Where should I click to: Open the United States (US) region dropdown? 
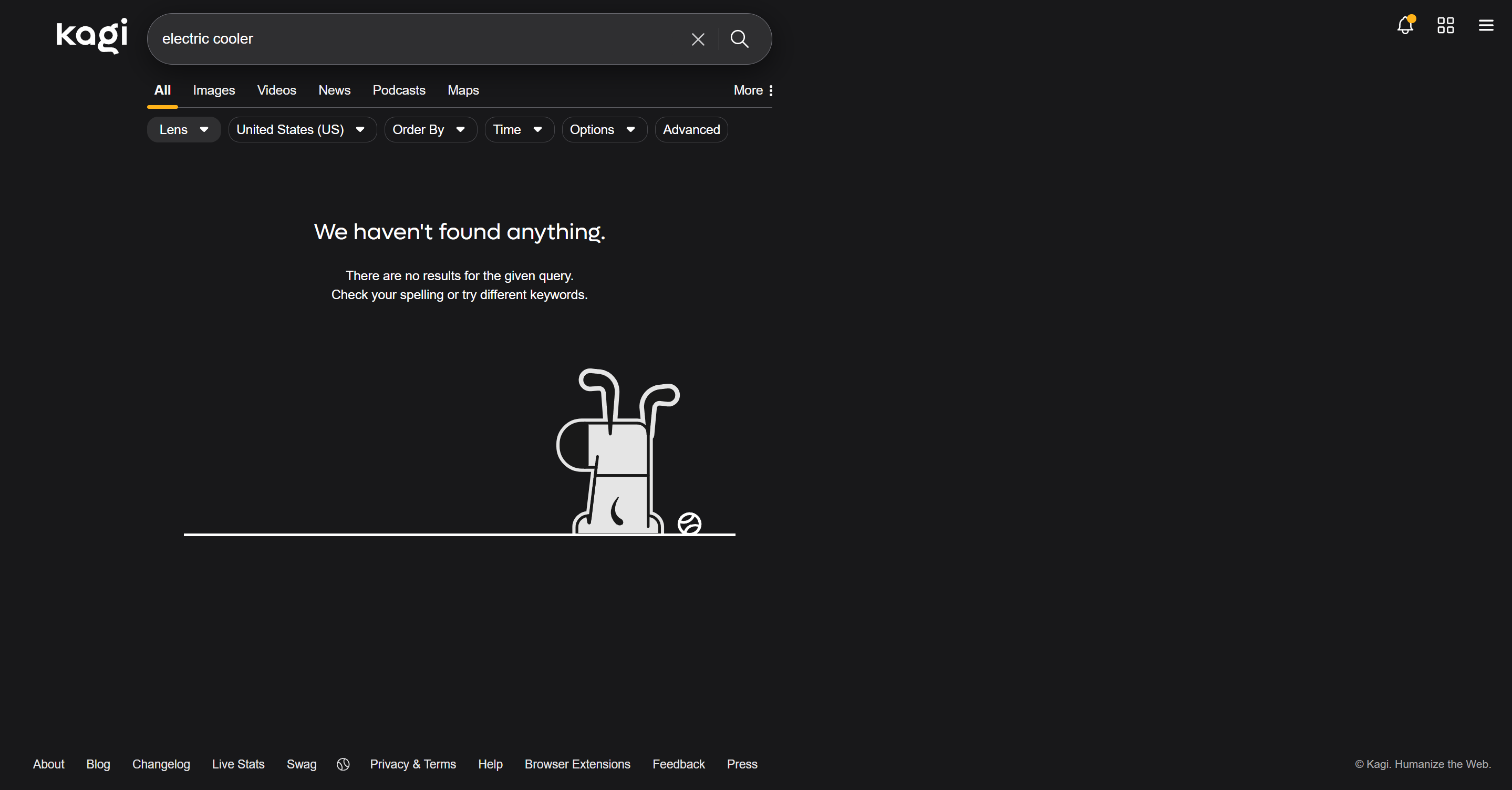pos(302,130)
